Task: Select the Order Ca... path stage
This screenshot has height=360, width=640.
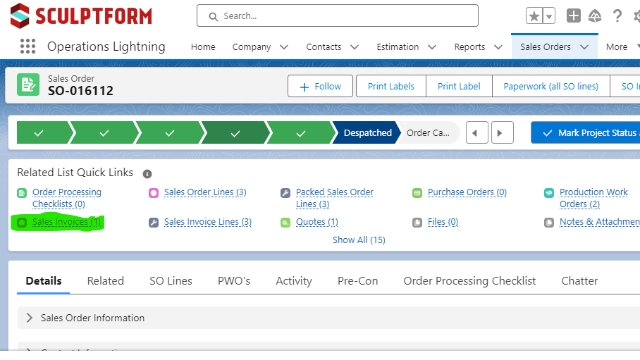Action: tap(428, 133)
